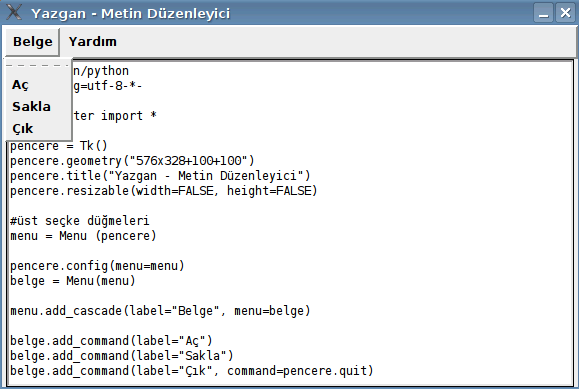This screenshot has height=389, width=579.
Task: Click the pencere.config(menu=menu) line
Action: pos(97,266)
